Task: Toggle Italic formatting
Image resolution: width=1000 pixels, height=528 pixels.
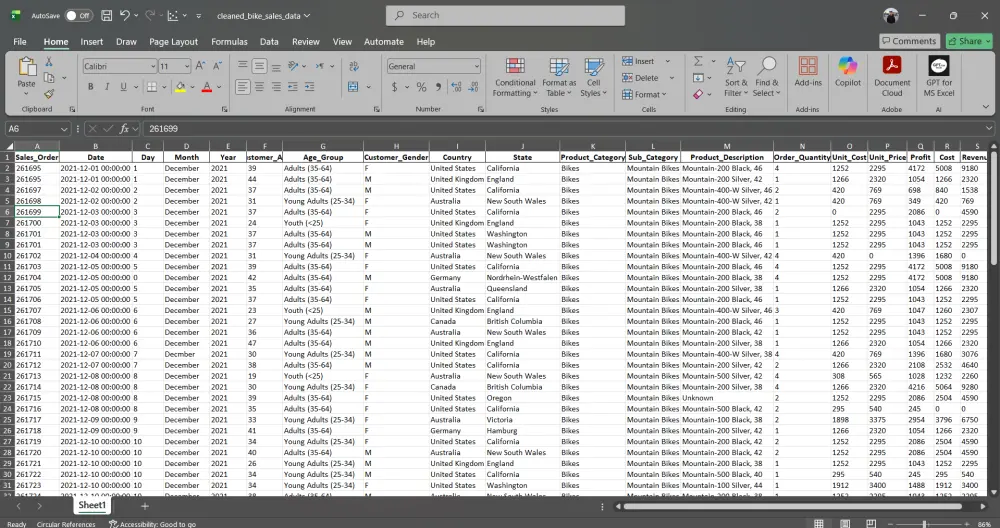Action: [107, 87]
